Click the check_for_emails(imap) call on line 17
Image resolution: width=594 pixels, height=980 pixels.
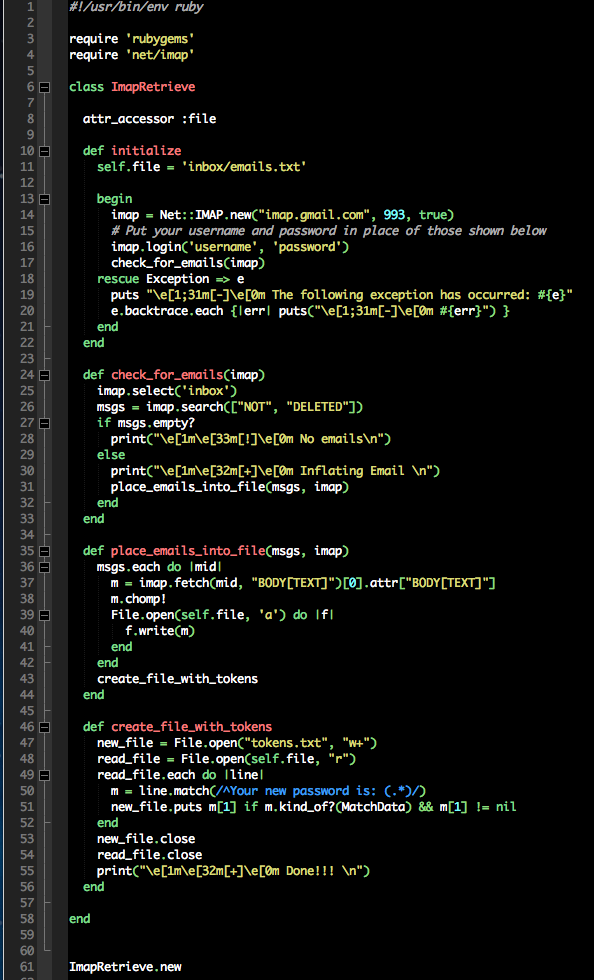pos(188,262)
